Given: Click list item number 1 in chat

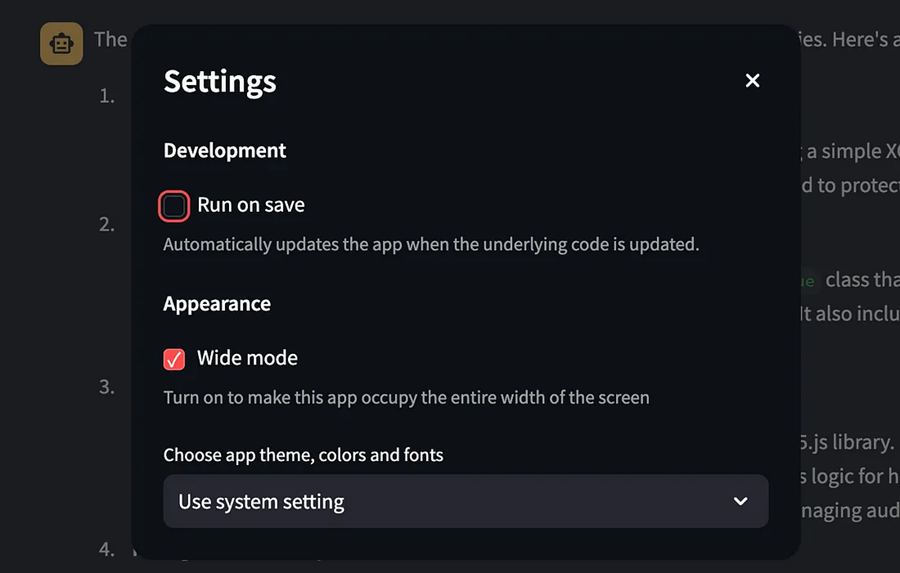Looking at the screenshot, I should [107, 95].
